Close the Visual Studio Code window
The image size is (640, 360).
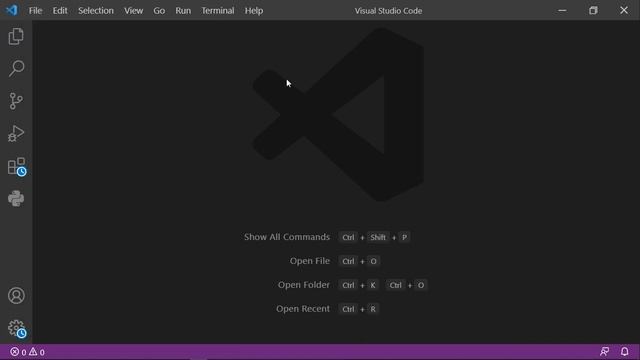624,11
